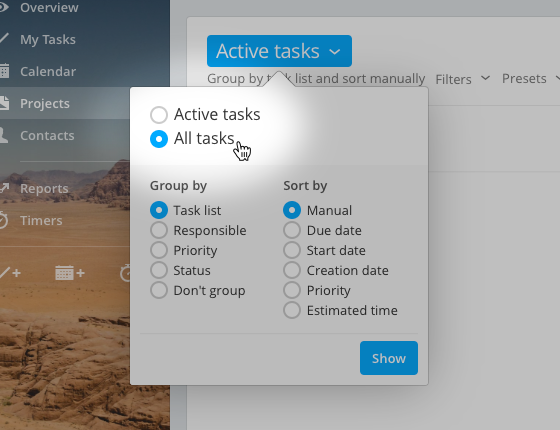Open My Tasks in sidebar menu
Screen dimensions: 560x430
[48, 39]
